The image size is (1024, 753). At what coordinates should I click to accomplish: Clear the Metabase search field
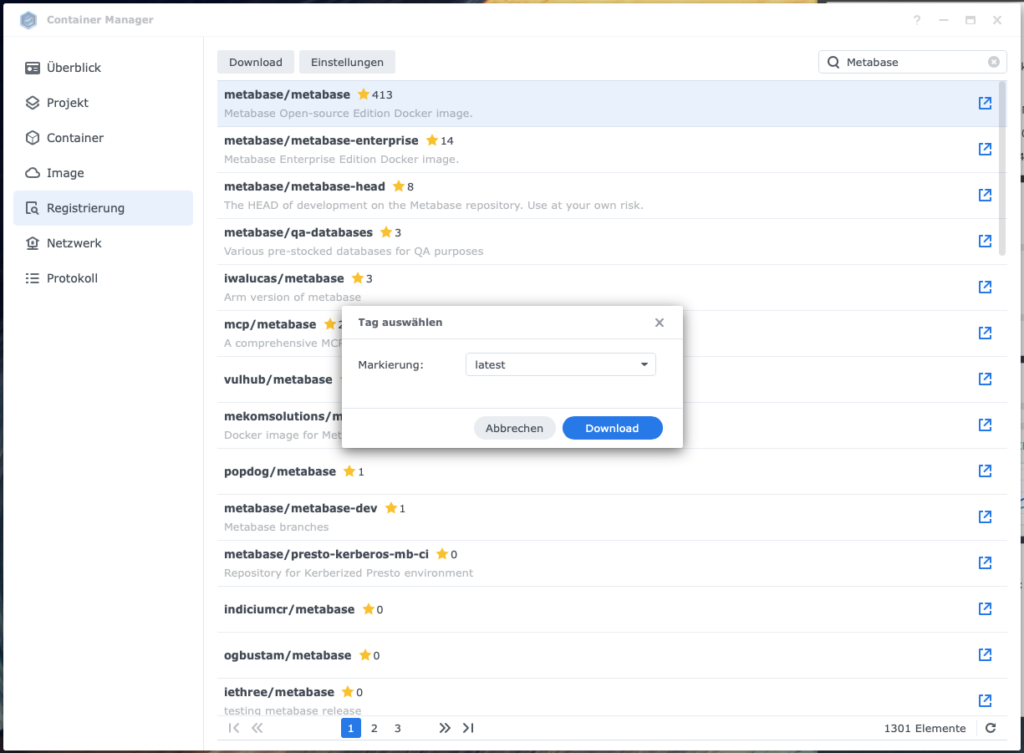pyautogui.click(x=993, y=62)
